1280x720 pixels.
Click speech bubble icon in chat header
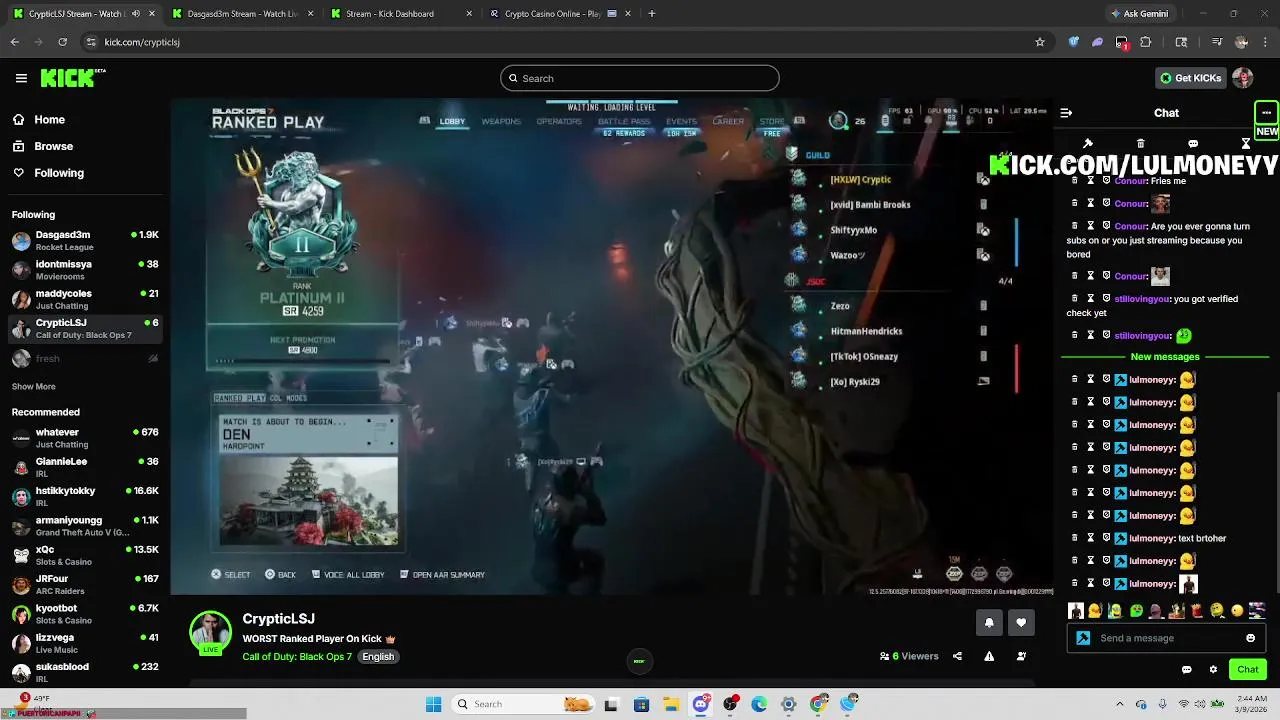[1193, 144]
